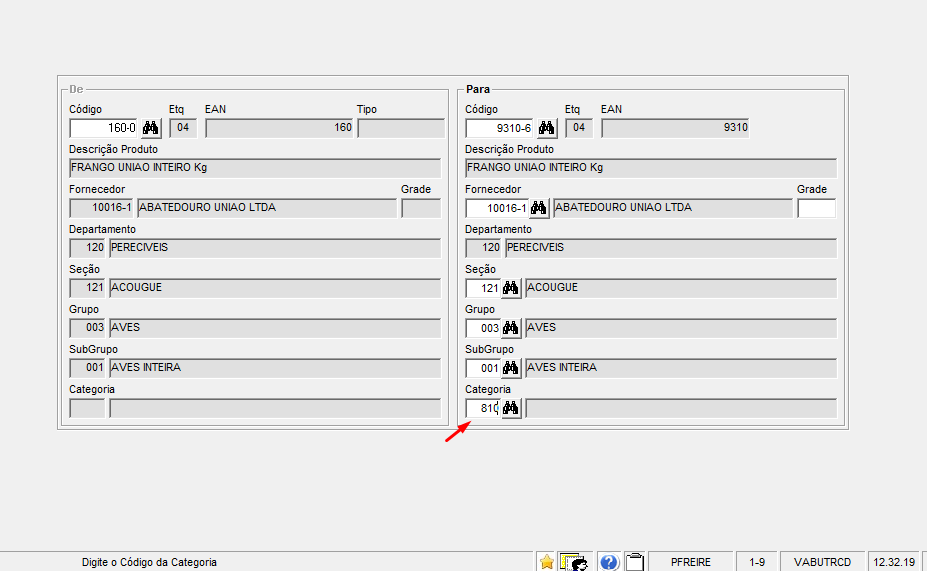This screenshot has height=571, width=927.
Task: Click the Para Seção ACOUGUE field
Action: [x=681, y=288]
